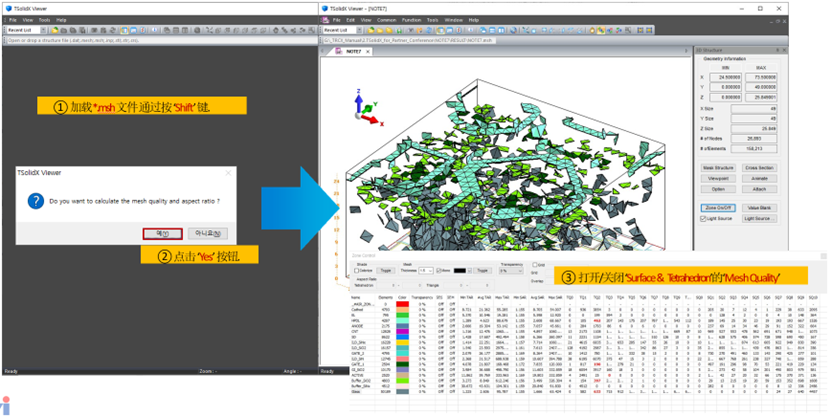Open Recent List dropdown in NOTE7 window
This screenshot has height=416, width=831.
359,30
